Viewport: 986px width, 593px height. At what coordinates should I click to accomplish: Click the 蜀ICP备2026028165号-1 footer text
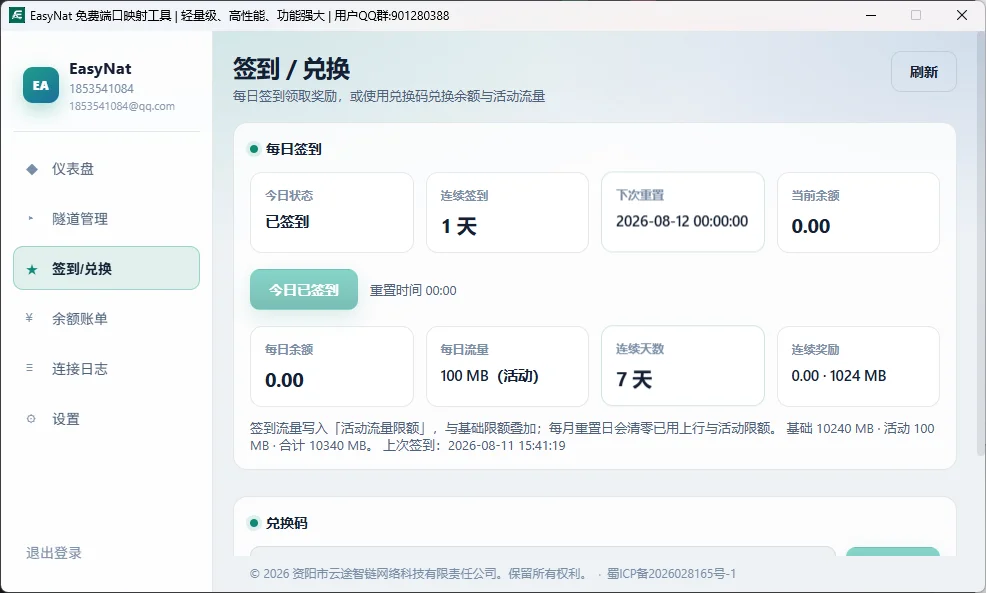point(671,574)
